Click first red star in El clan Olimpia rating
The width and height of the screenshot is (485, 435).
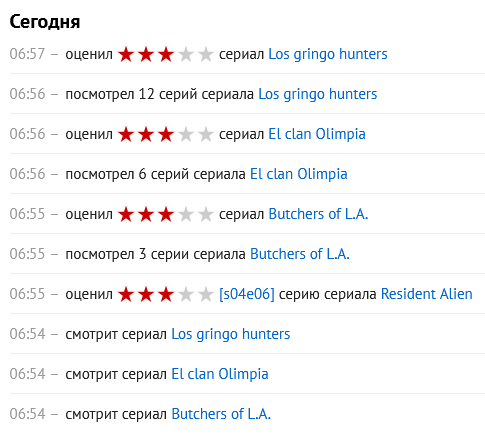pyautogui.click(x=126, y=134)
